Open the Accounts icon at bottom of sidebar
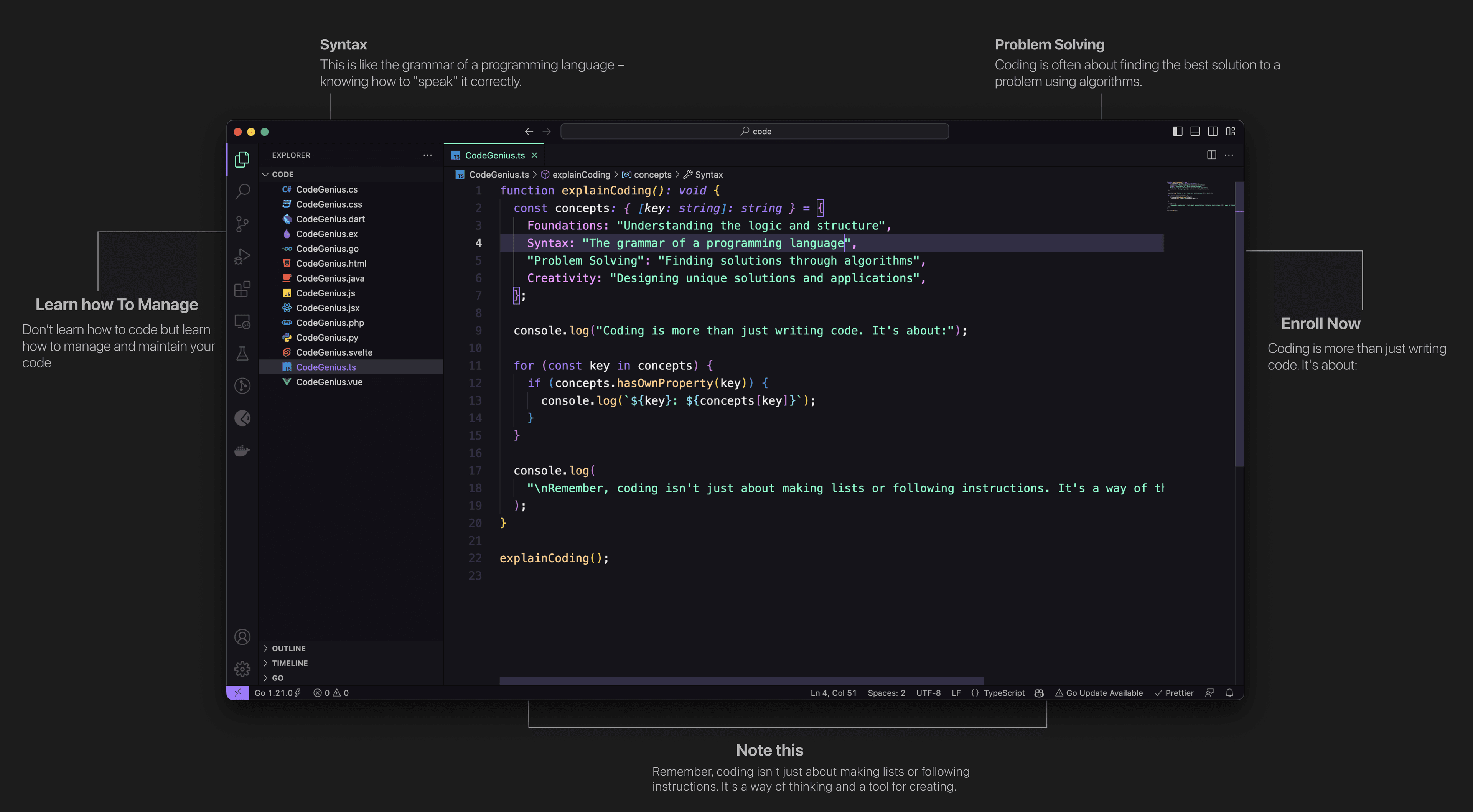The width and height of the screenshot is (1473, 812). click(243, 637)
